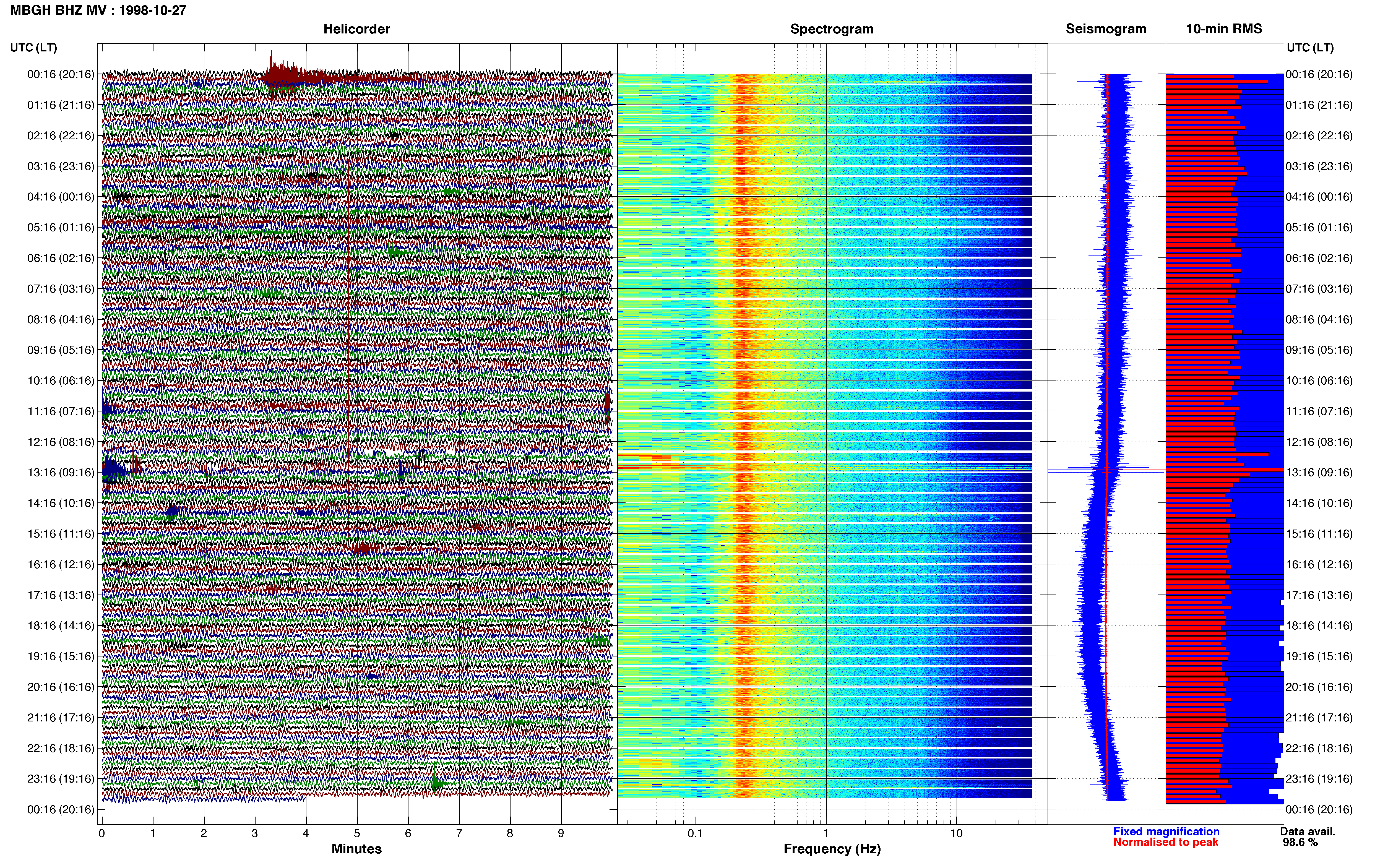1388x868 pixels.
Task: Click the left-axis time label '08:16 (04:16)'
Action: (61, 319)
